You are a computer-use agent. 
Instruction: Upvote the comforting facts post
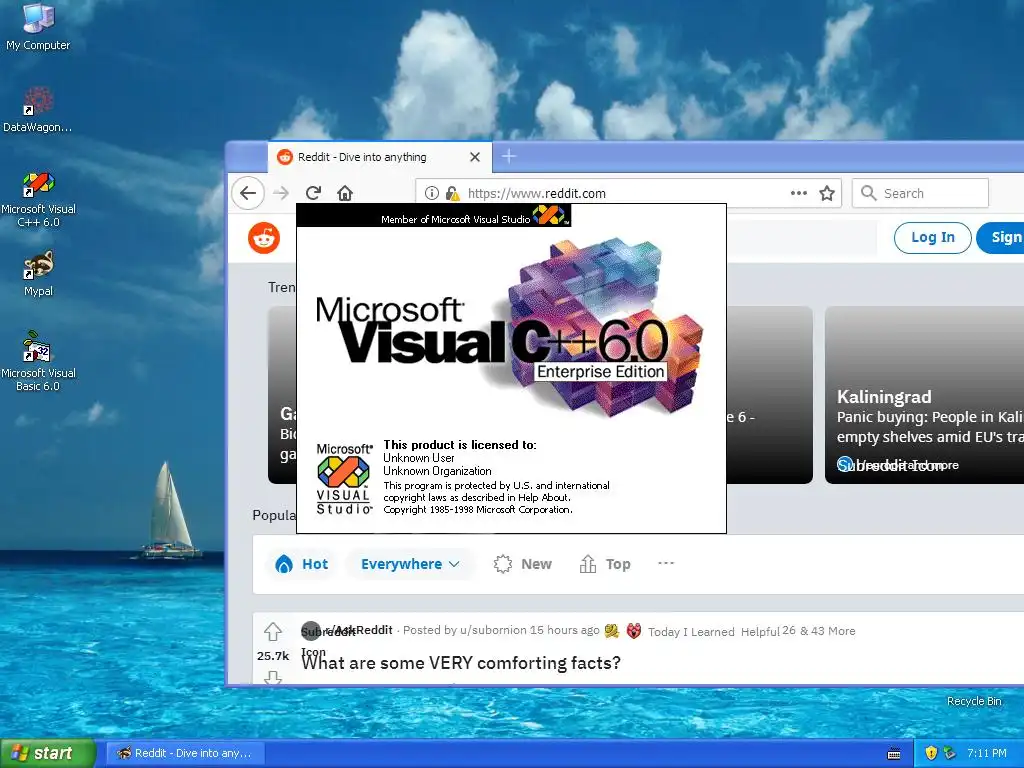click(x=273, y=632)
